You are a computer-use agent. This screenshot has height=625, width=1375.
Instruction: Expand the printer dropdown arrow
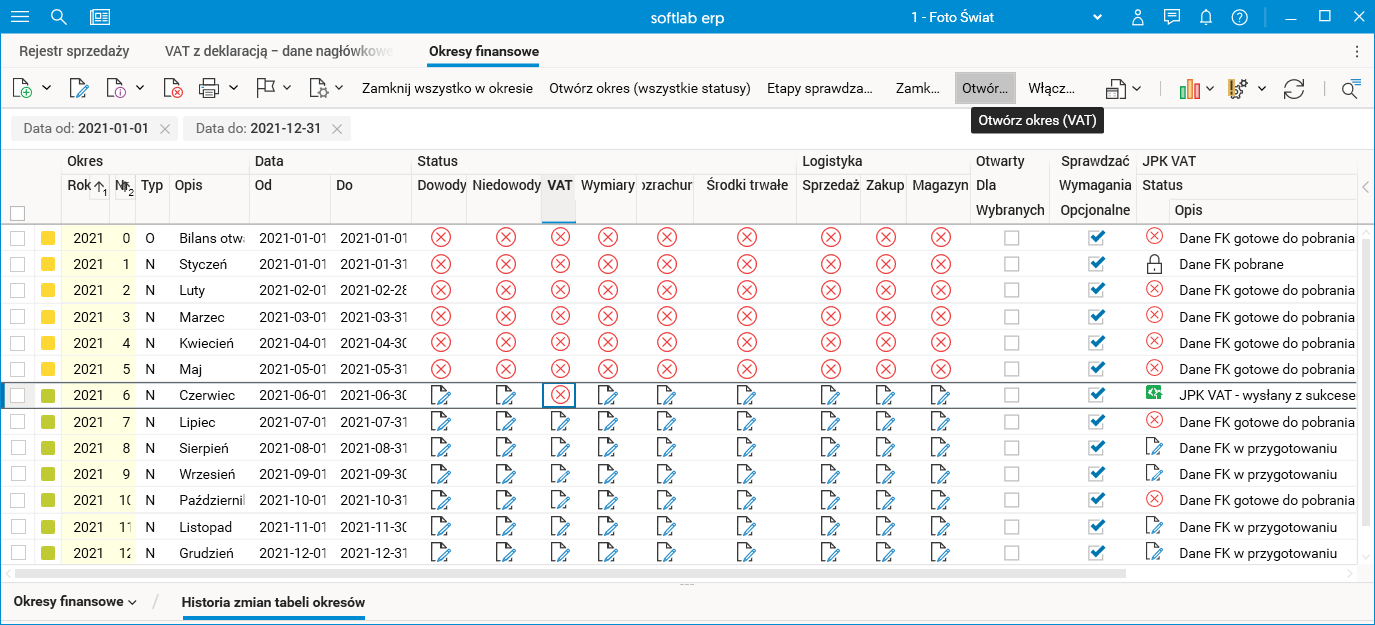pos(233,88)
